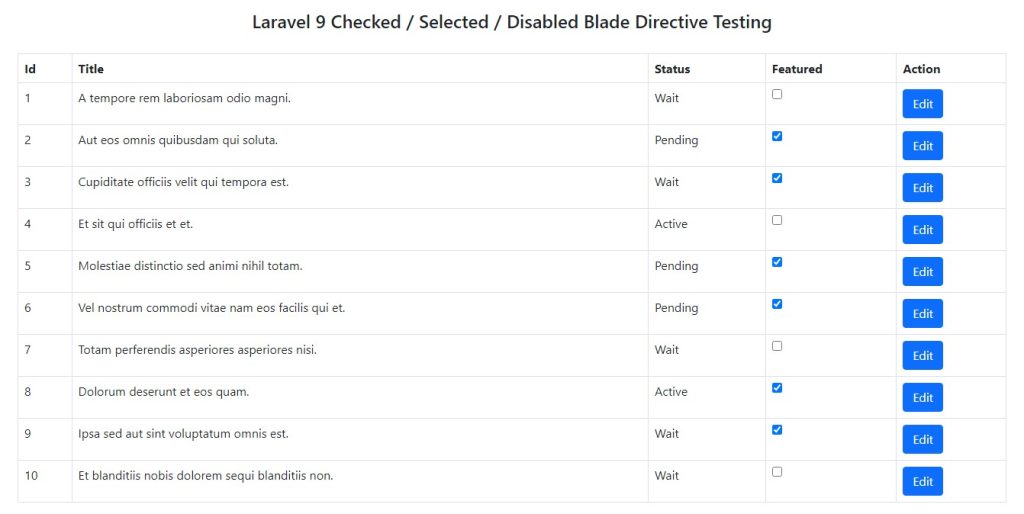This screenshot has width=1024, height=514.
Task: Click Edit on row 6
Action: click(x=922, y=314)
